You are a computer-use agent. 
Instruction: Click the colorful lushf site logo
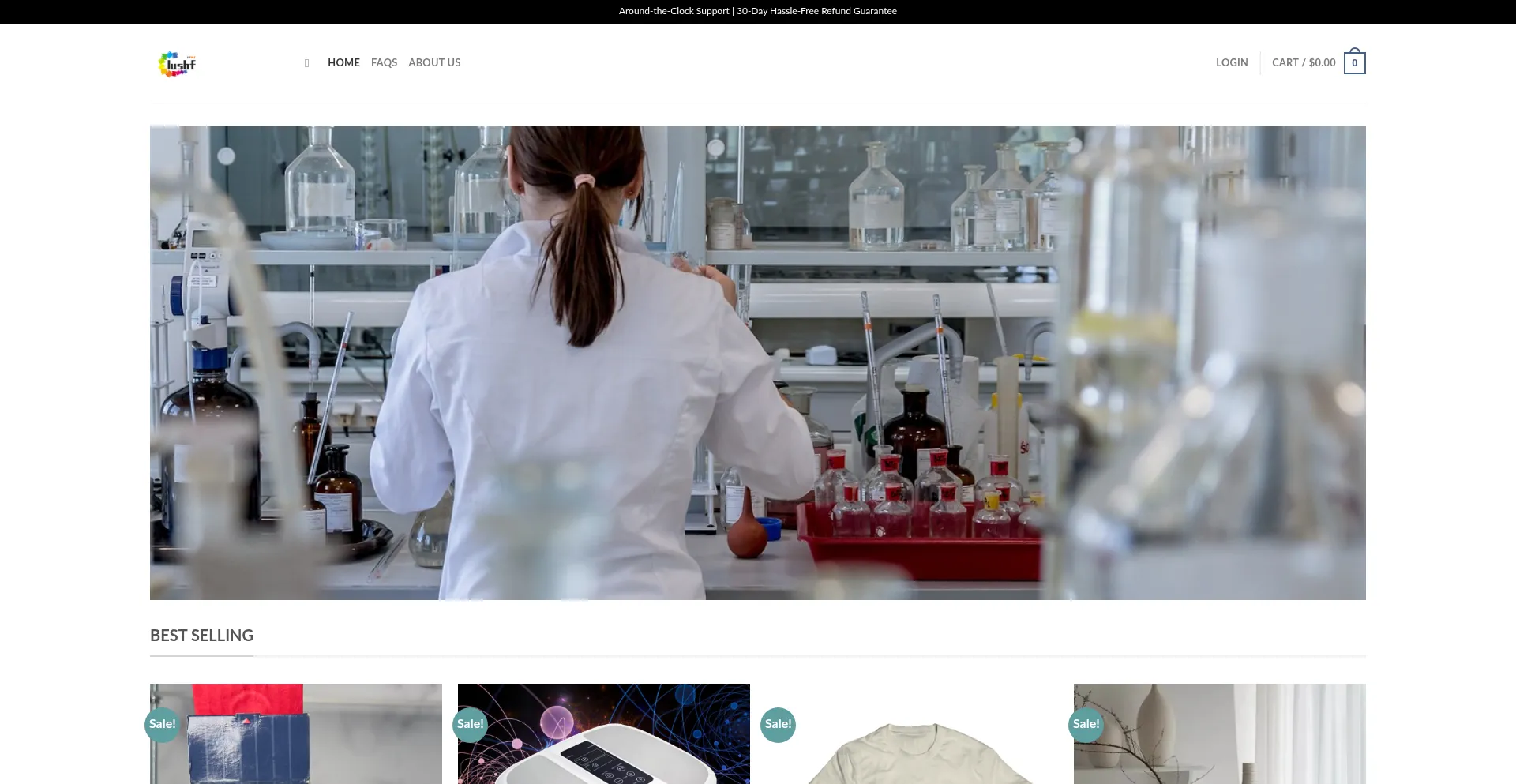177,64
